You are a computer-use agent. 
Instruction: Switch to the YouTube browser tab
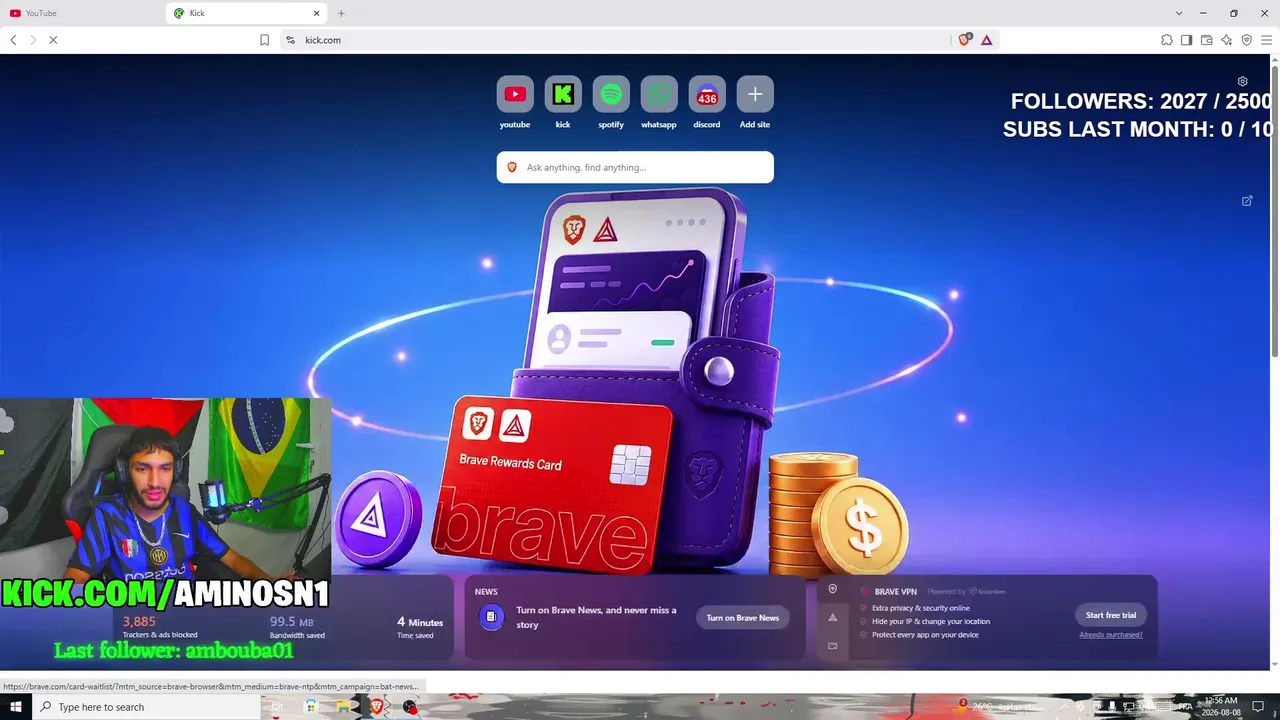[x=82, y=13]
